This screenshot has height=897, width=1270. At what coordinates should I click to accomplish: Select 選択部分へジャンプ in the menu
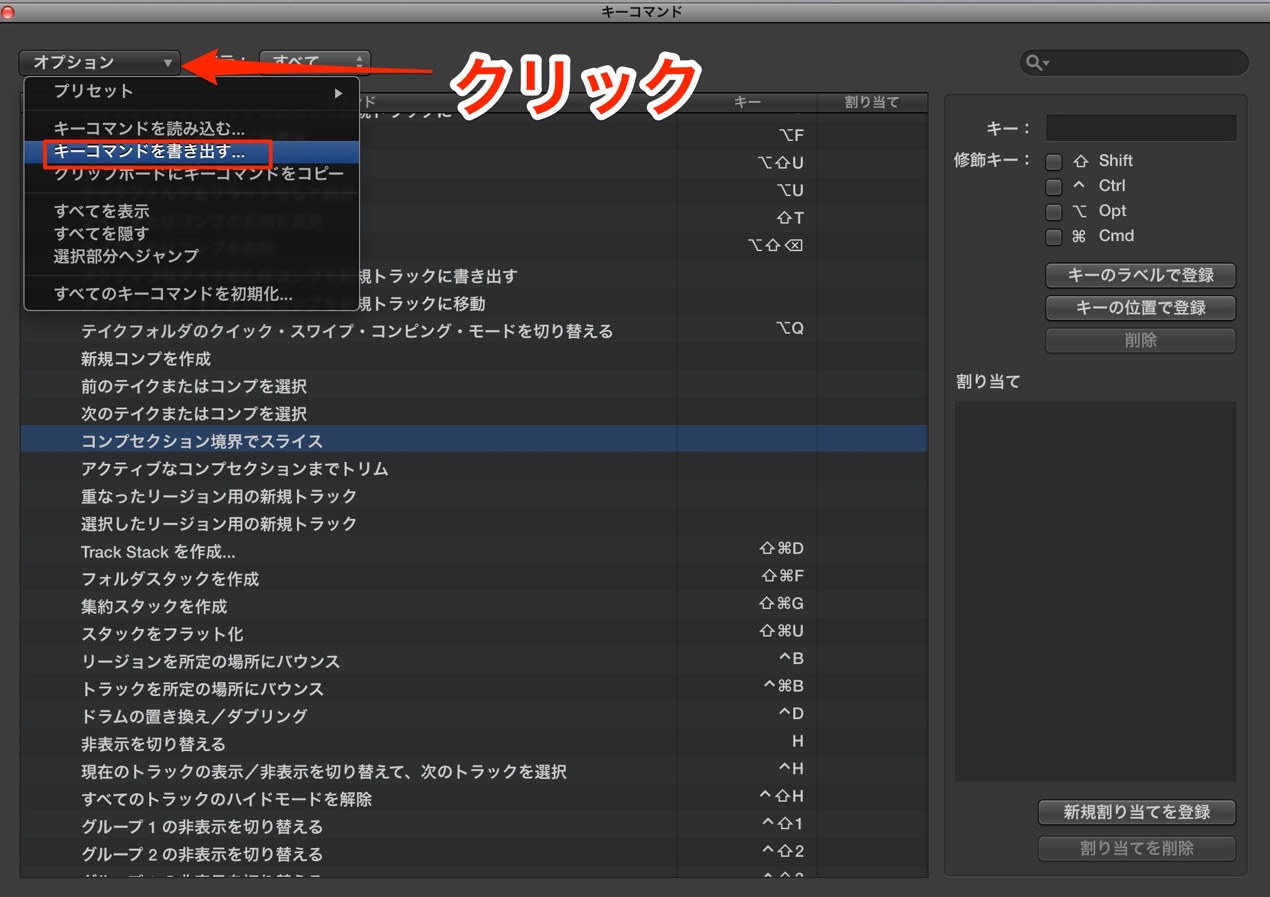click(x=191, y=256)
